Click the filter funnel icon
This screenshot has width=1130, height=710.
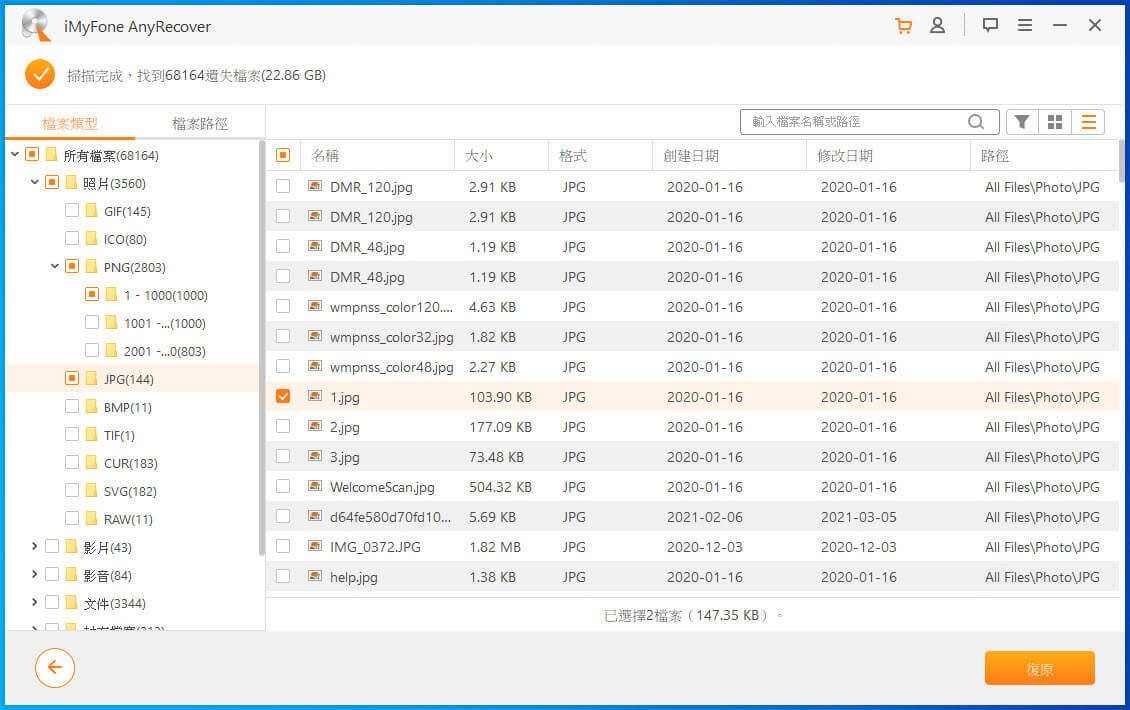(1022, 122)
